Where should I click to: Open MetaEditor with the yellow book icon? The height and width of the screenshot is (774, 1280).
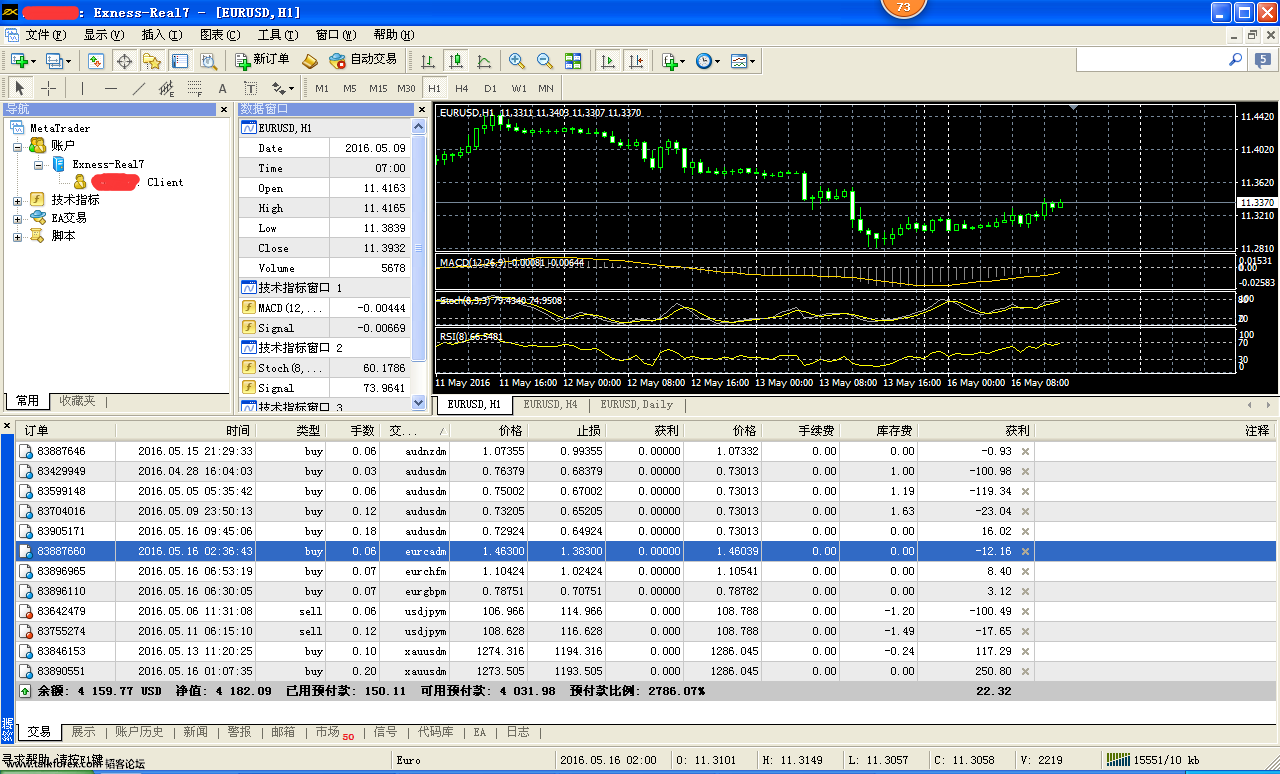(x=309, y=61)
